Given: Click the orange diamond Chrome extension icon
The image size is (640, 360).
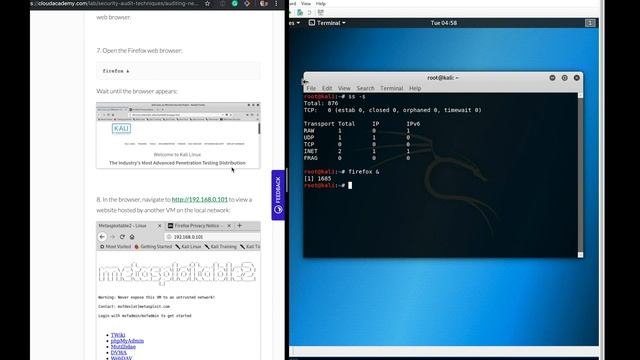Looking at the screenshot, I should 247,3.
